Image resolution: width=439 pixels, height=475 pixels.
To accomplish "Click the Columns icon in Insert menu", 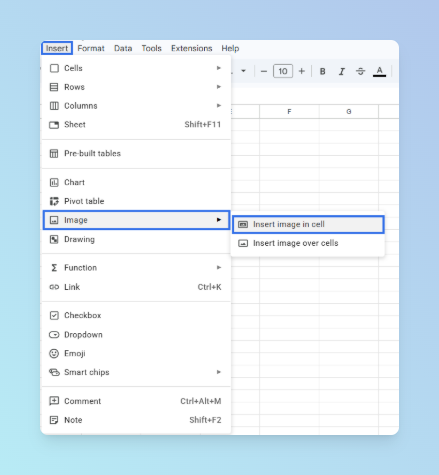I will point(54,106).
